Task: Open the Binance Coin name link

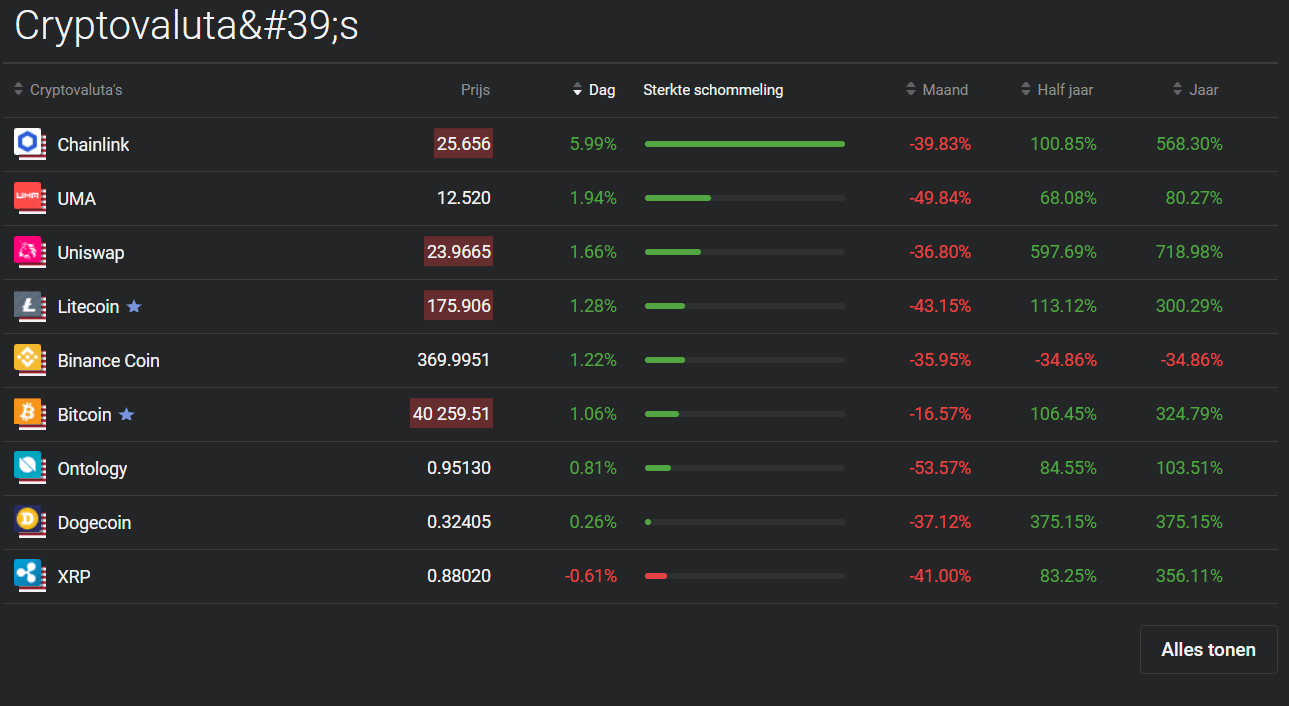Action: (108, 361)
